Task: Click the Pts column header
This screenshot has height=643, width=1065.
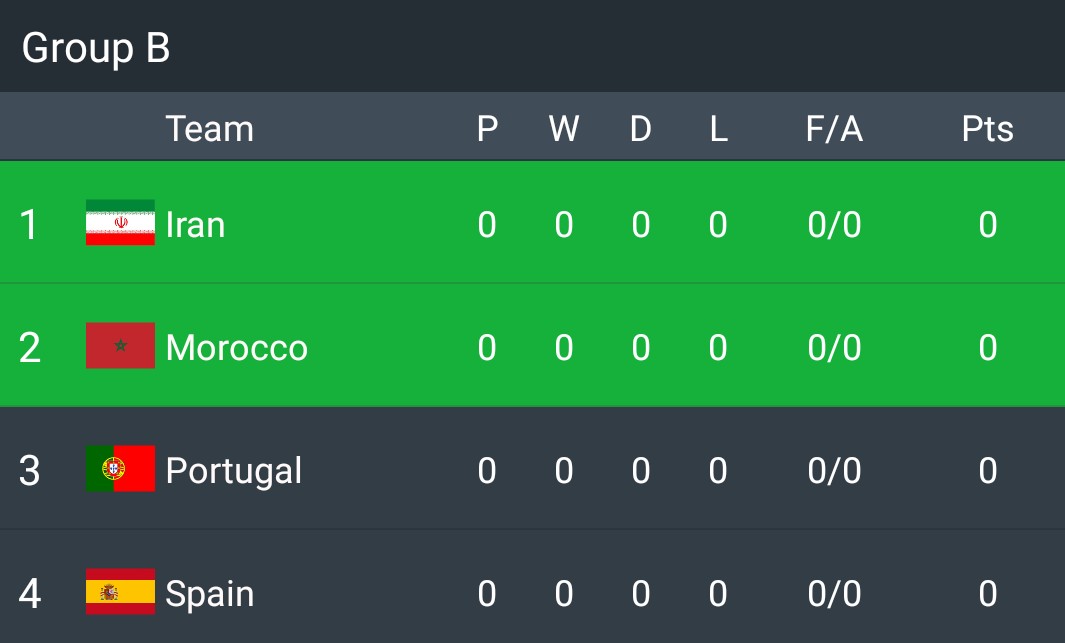Action: [987, 128]
